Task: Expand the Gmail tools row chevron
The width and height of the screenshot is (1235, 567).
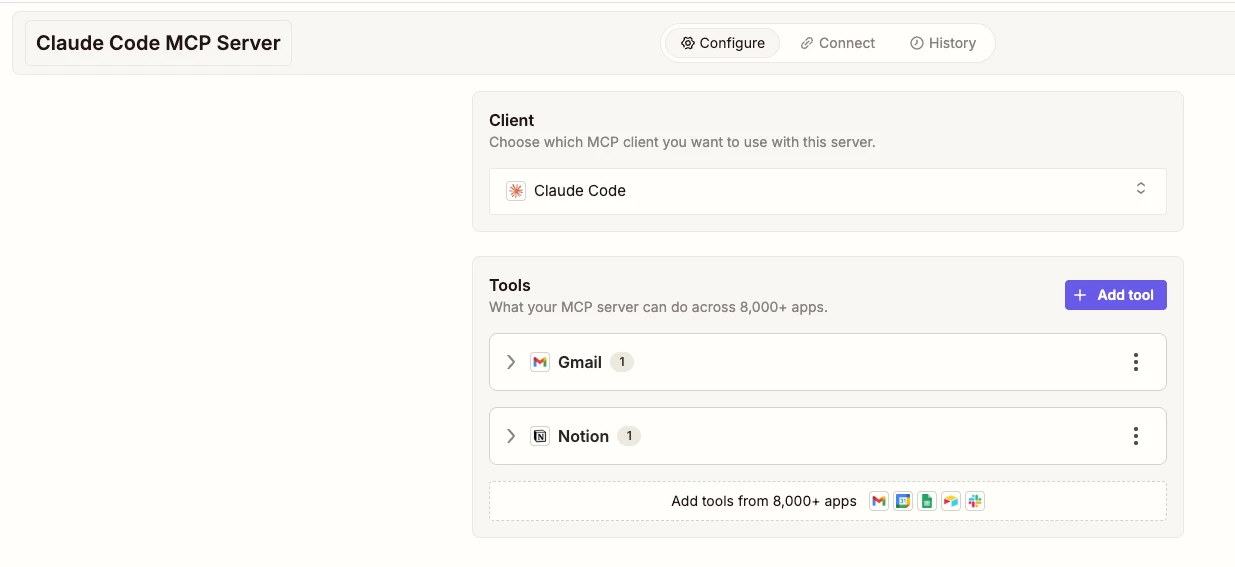Action: [511, 362]
